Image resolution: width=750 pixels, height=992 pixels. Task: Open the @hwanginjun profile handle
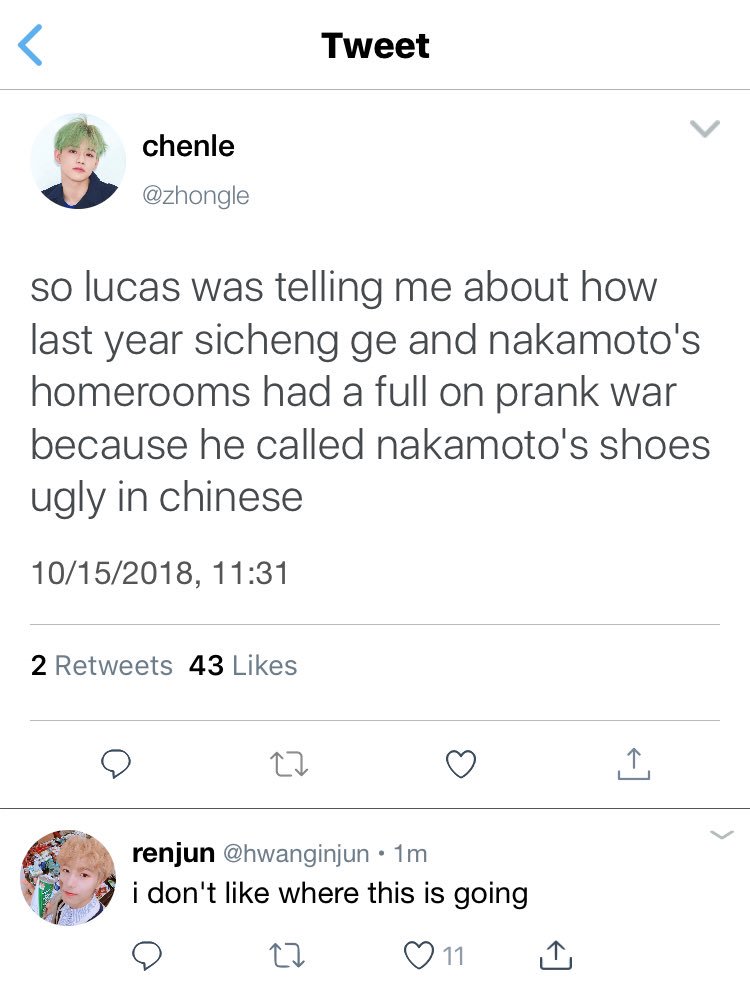(295, 853)
